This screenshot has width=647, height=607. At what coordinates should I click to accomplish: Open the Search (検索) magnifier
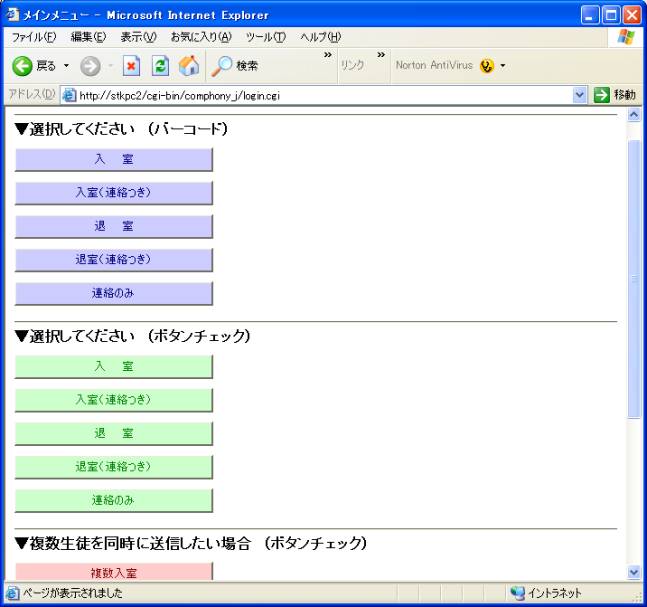pyautogui.click(x=222, y=66)
